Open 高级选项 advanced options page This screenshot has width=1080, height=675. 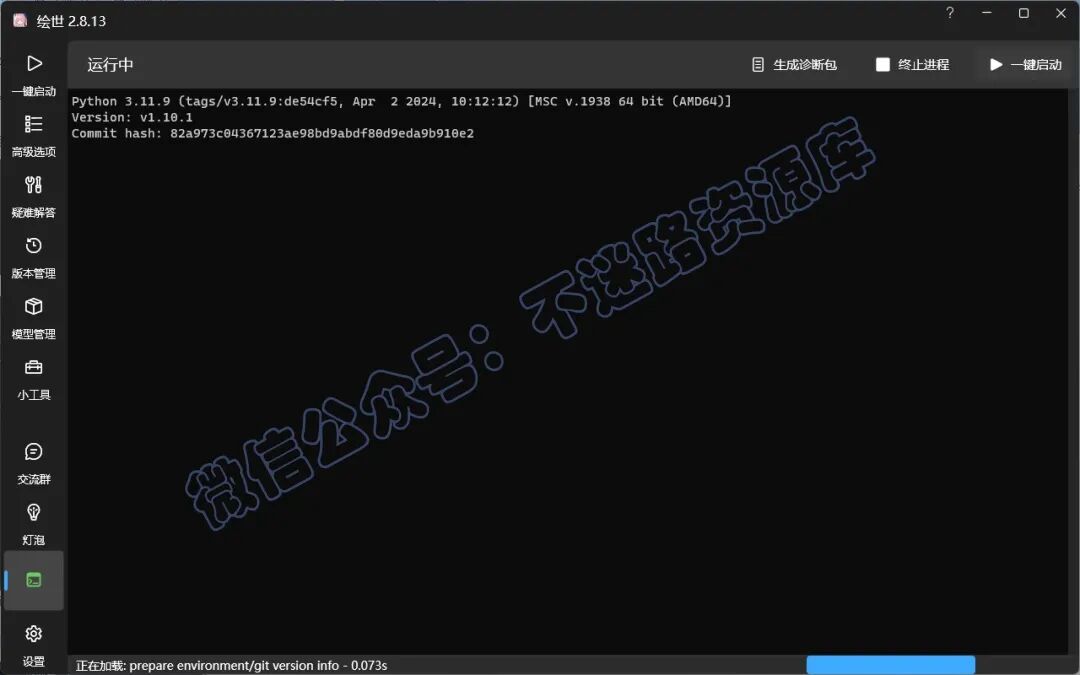[34, 136]
